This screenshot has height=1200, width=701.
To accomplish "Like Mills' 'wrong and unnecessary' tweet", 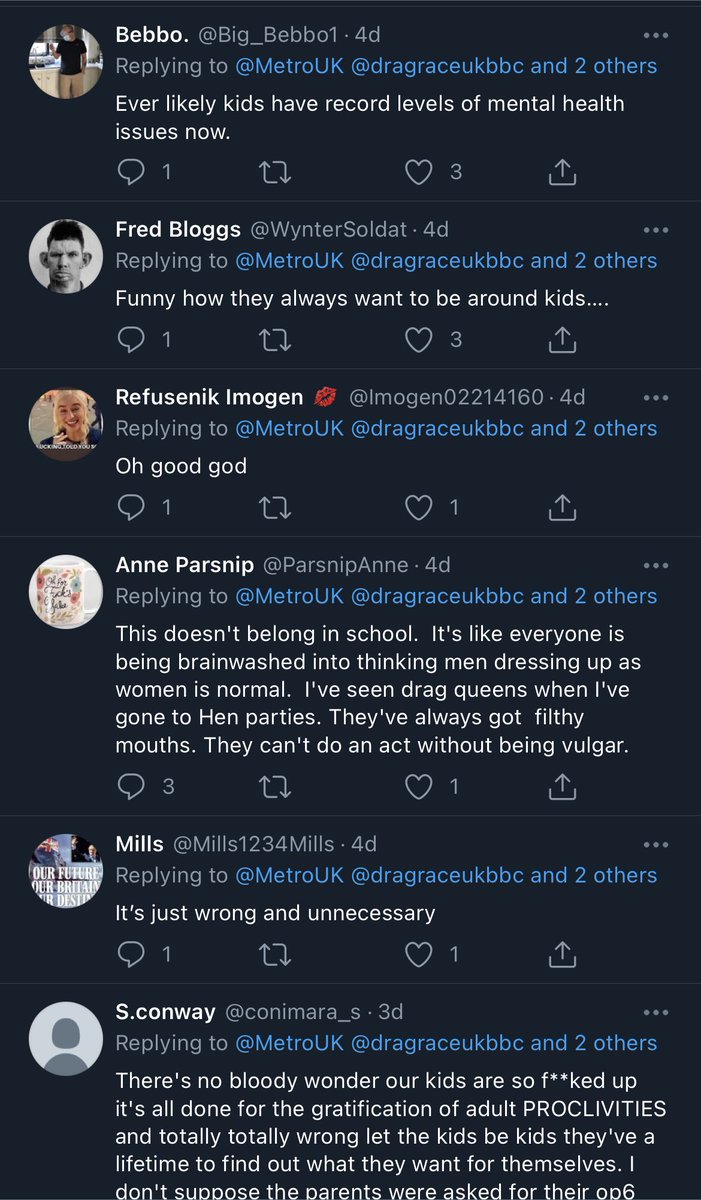I will (x=418, y=955).
